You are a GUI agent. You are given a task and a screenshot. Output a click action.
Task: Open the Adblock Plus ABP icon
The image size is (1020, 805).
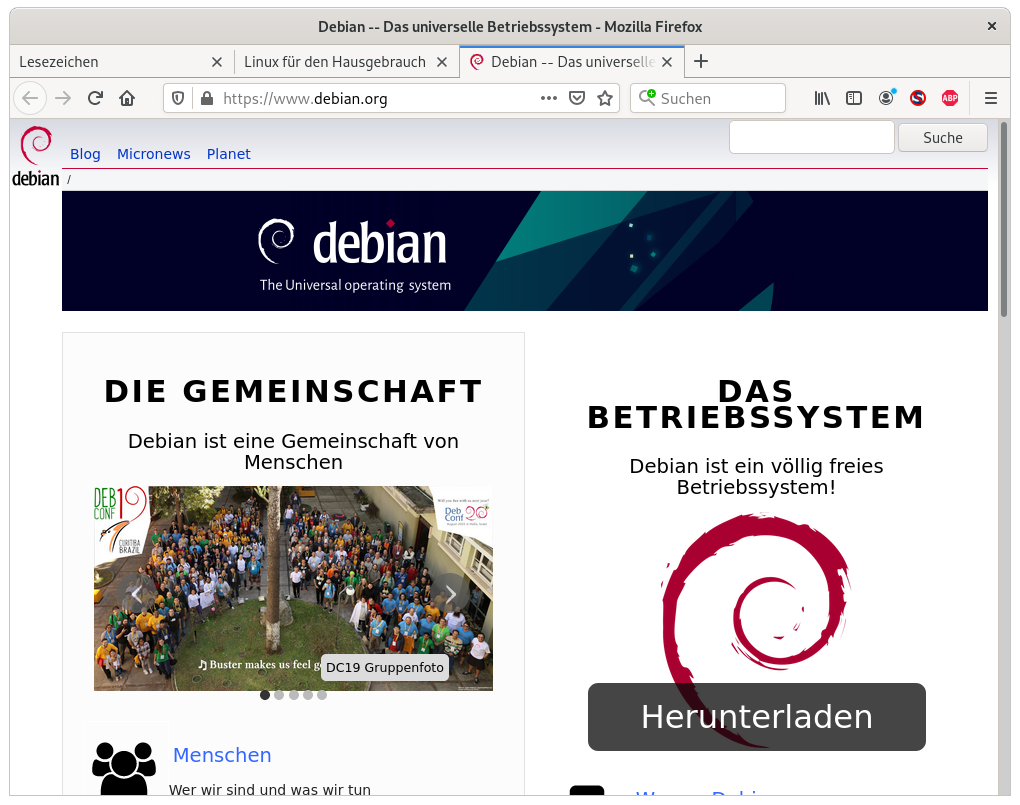[950, 98]
